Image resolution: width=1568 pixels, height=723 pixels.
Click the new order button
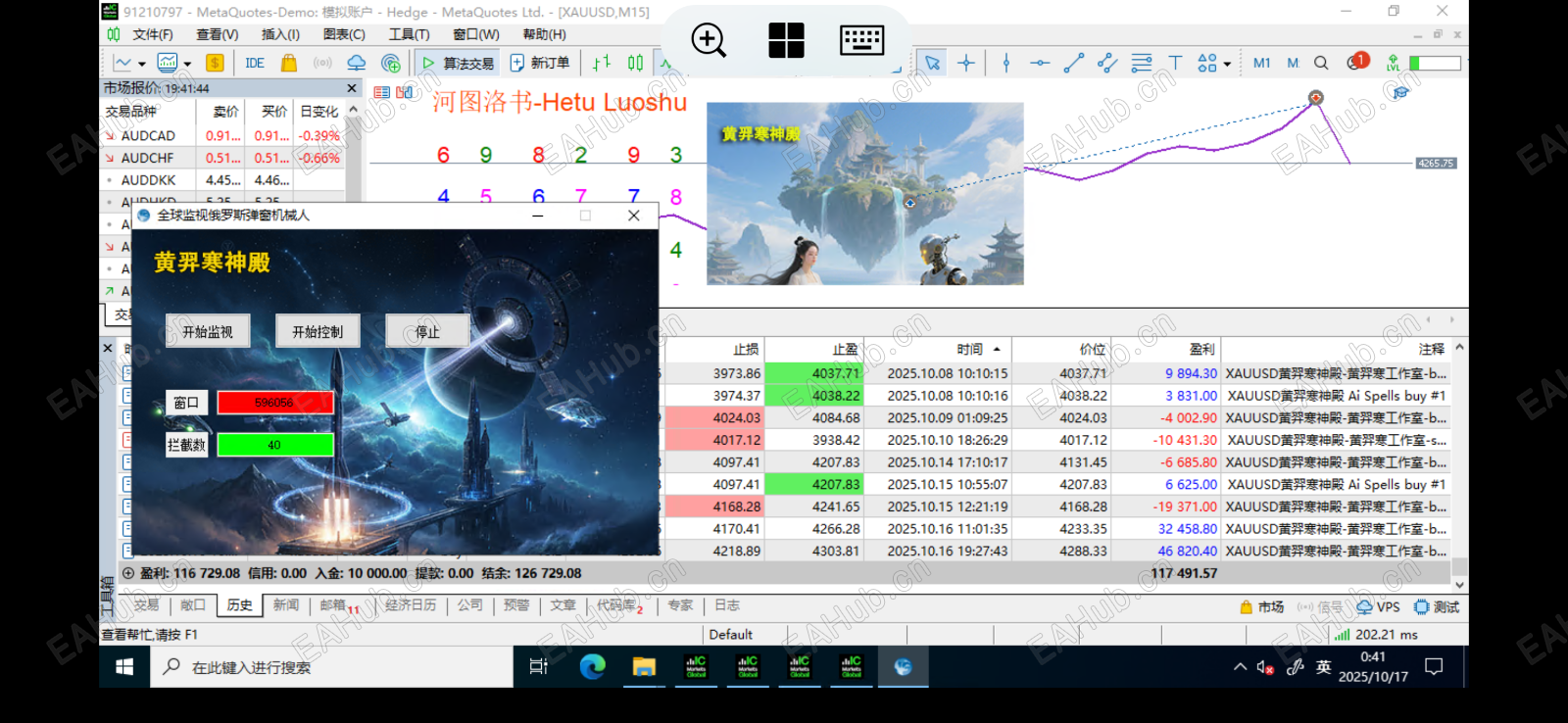(x=540, y=63)
